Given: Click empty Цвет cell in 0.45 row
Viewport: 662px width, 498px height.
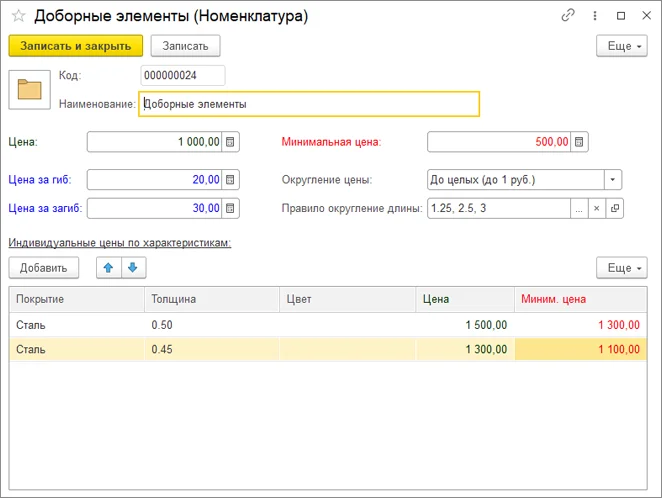Looking at the screenshot, I should (347, 349).
